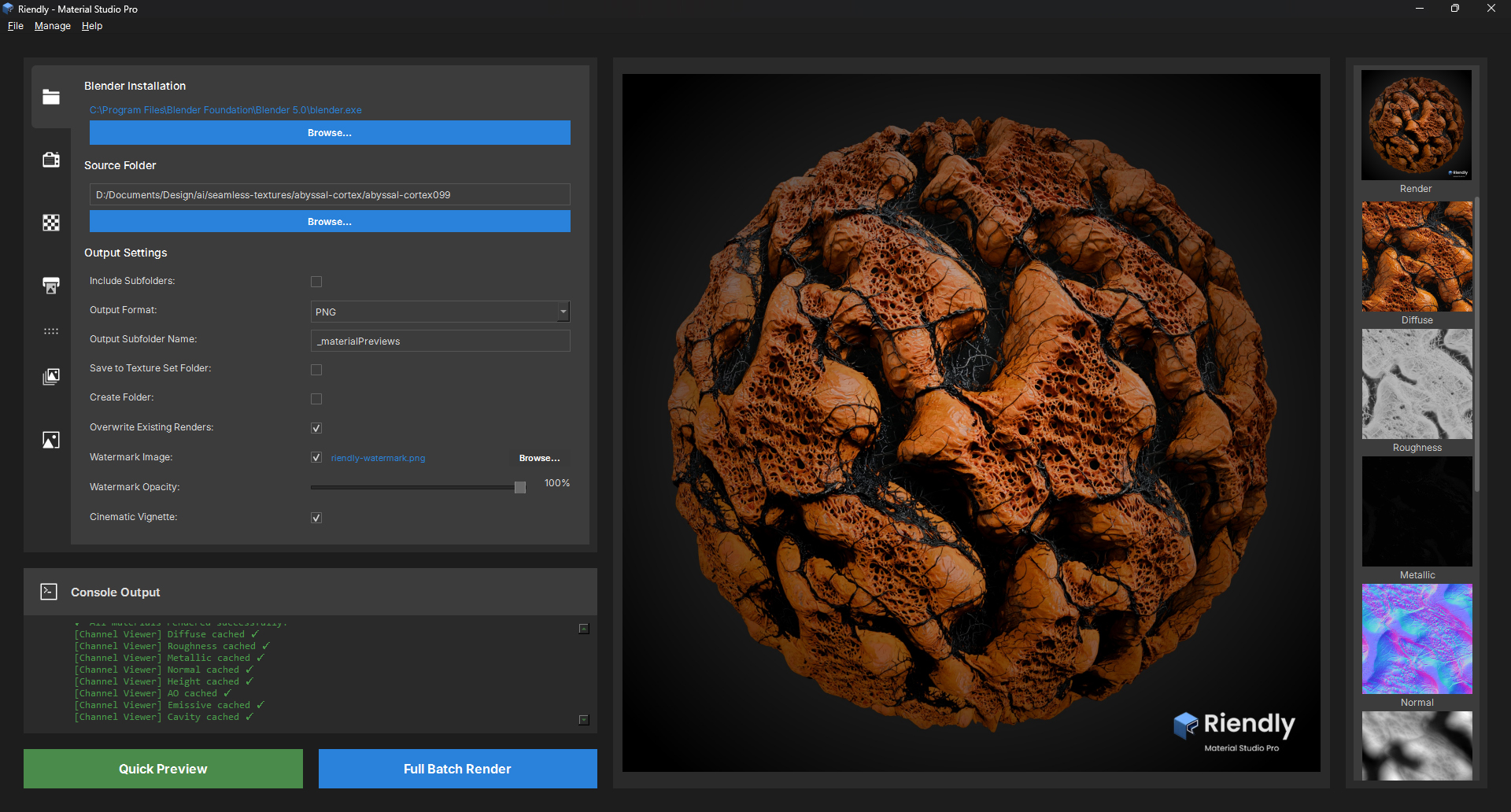Click the Blender Installation heading

(135, 86)
